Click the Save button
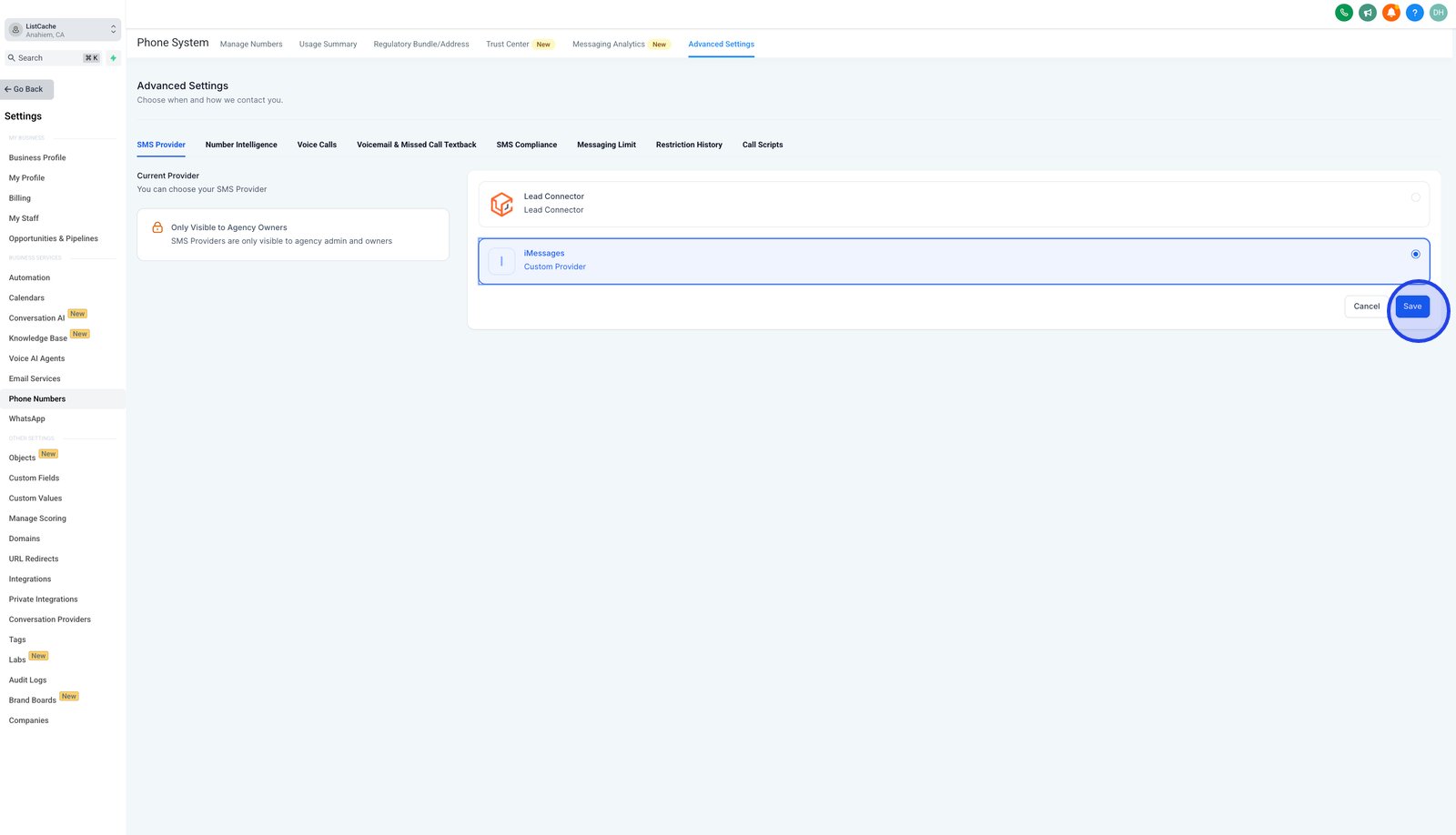Image resolution: width=1456 pixels, height=835 pixels. tap(1412, 307)
